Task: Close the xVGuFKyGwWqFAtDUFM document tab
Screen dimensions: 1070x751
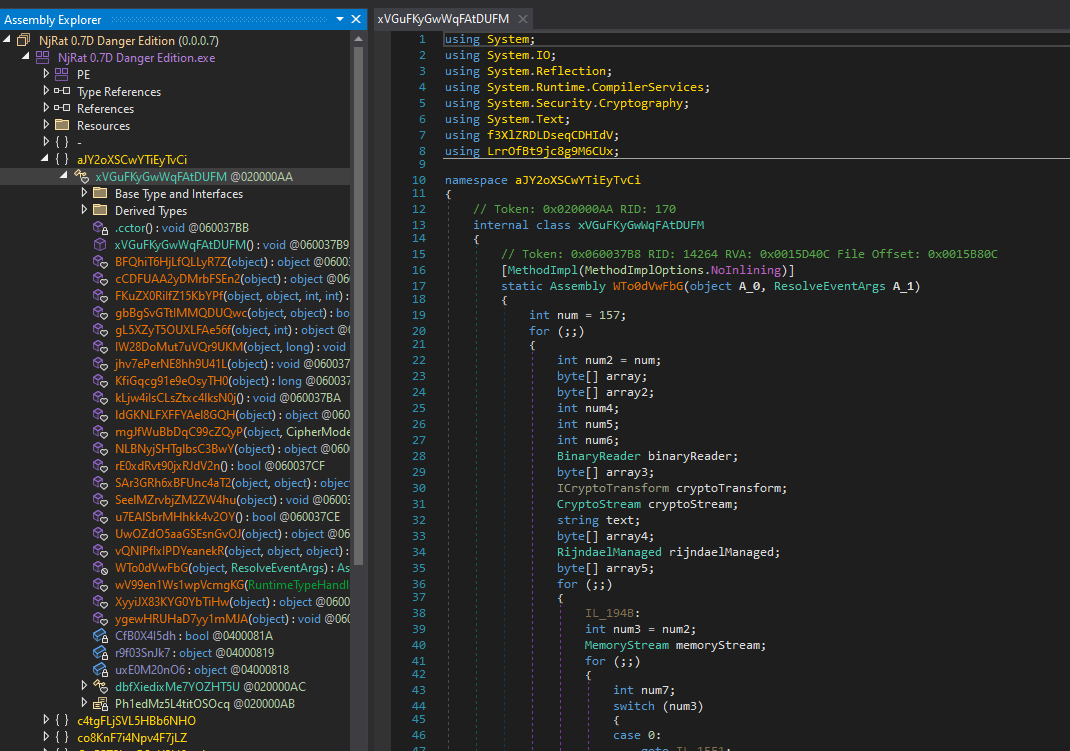Action: pos(522,19)
